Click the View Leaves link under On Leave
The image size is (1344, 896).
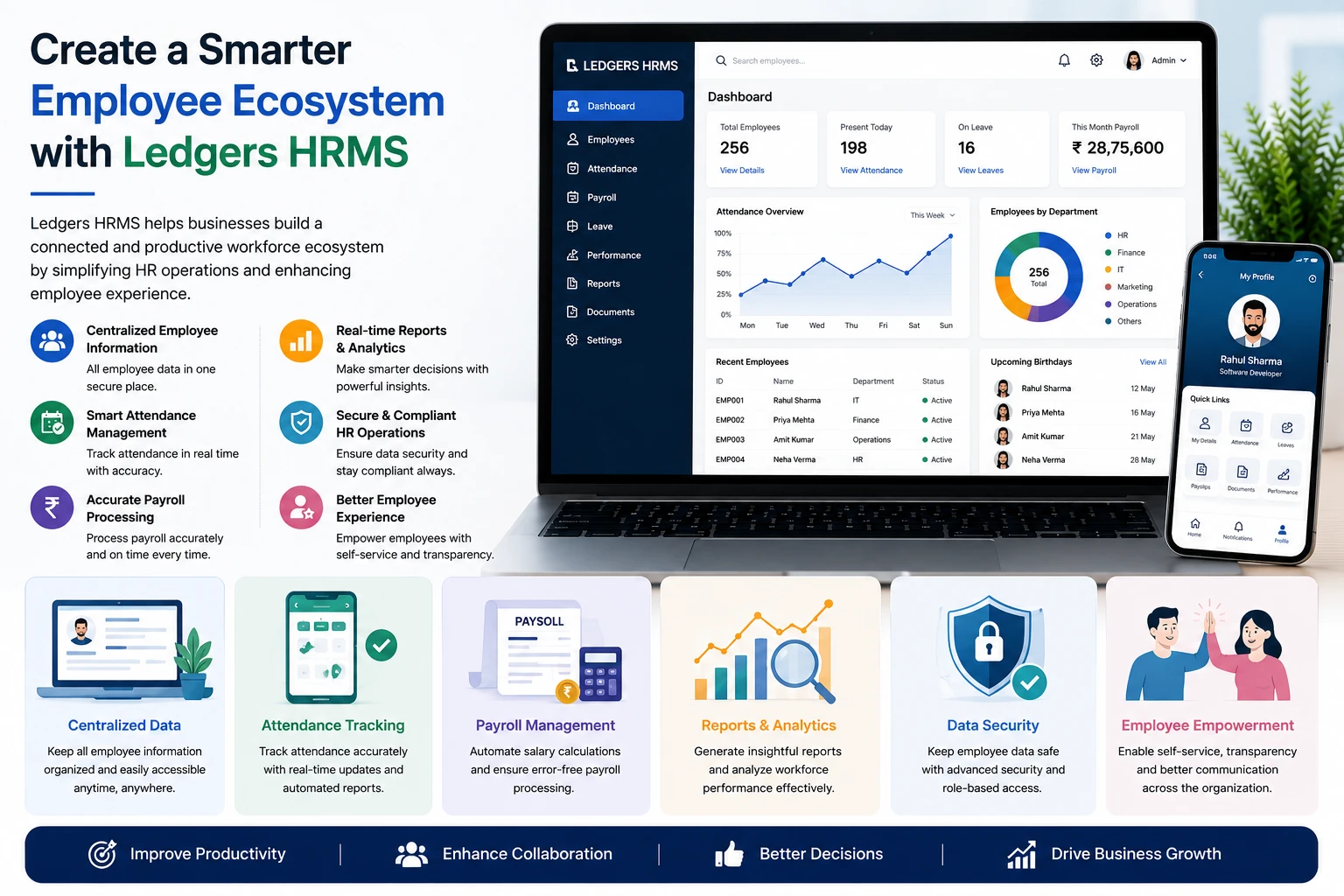click(x=981, y=171)
